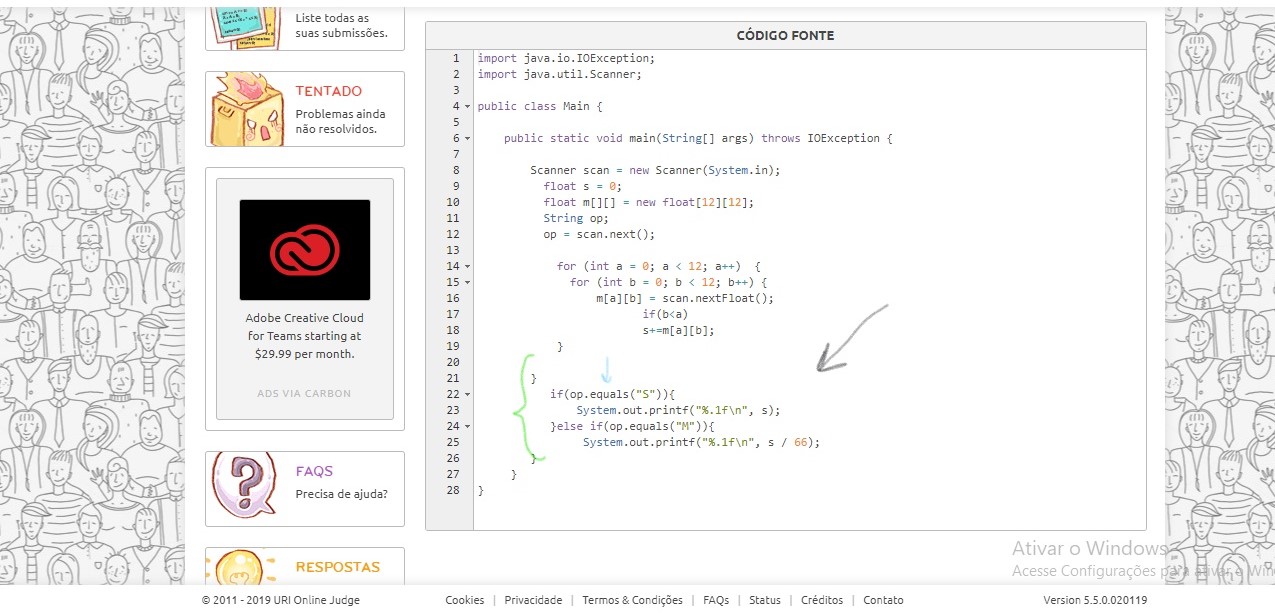Open the TENTADO heading link
1275x613 pixels.
(329, 91)
